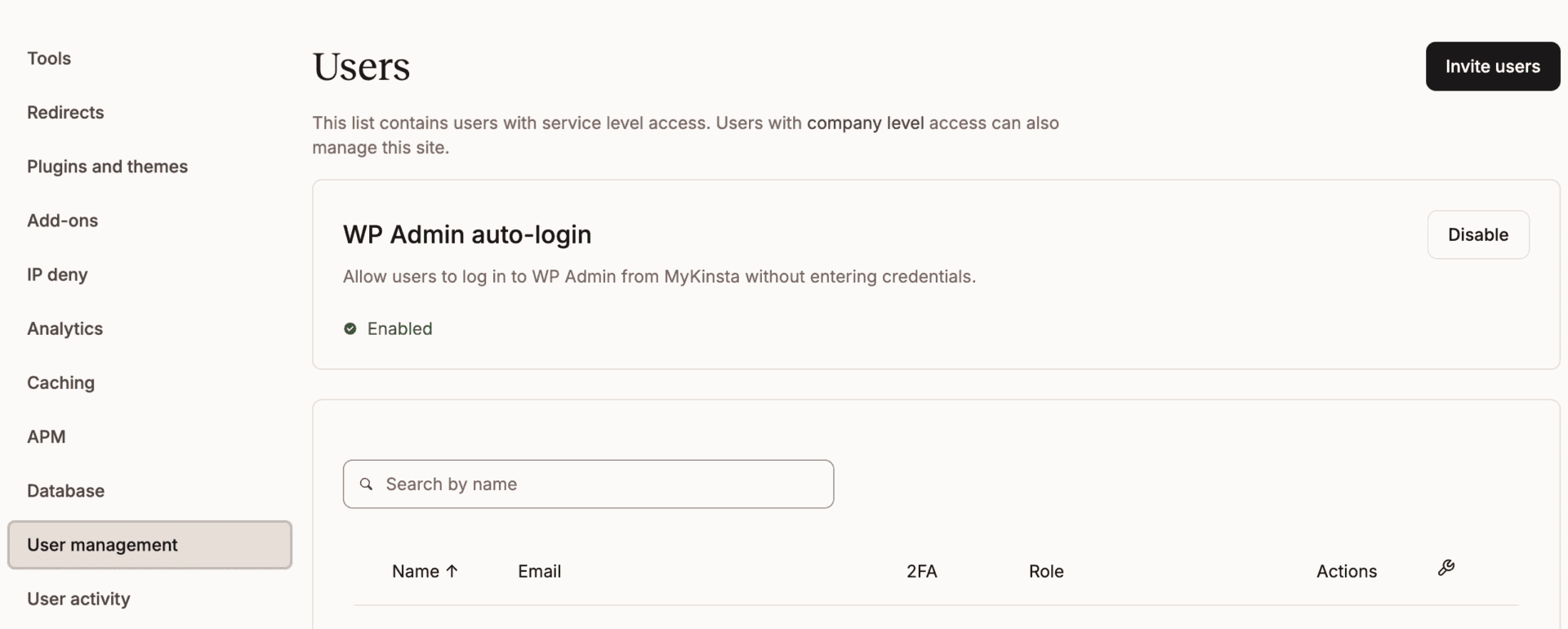Click the company level link in the description
This screenshot has height=629, width=1568.
866,123
